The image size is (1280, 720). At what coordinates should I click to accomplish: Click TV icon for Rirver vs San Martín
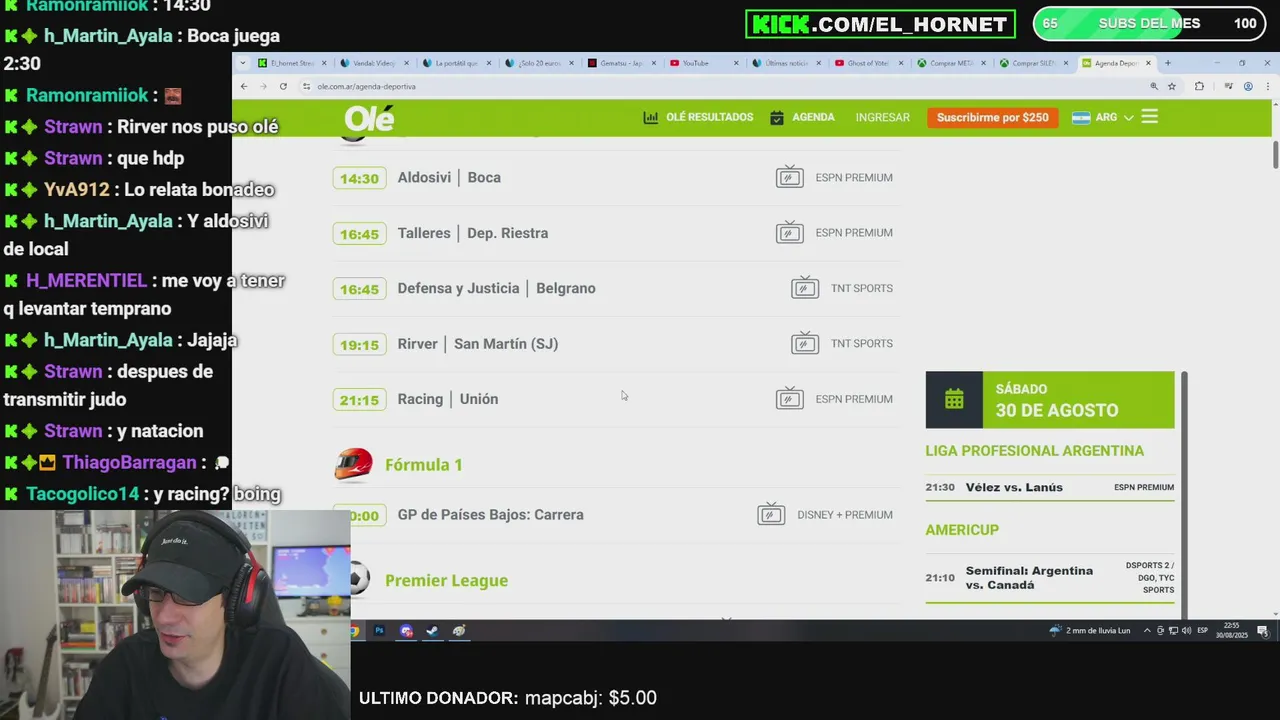tap(805, 343)
